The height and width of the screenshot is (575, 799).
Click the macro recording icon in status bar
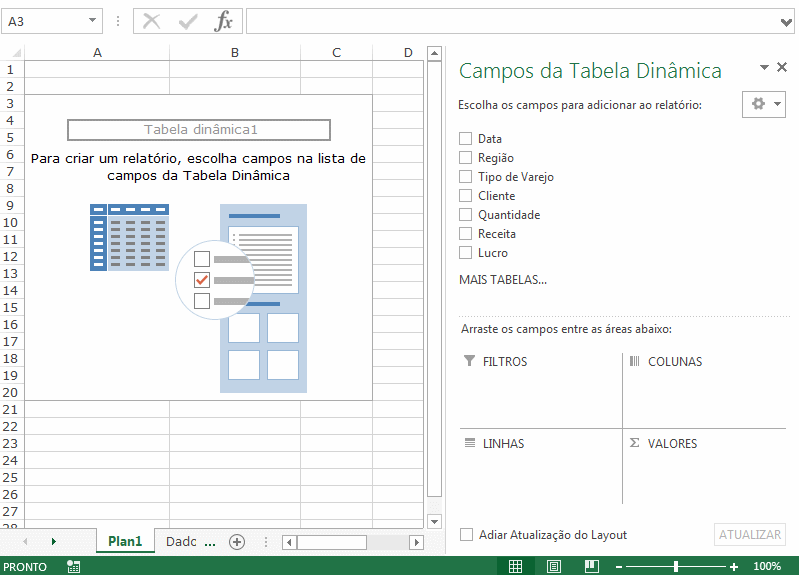click(73, 566)
